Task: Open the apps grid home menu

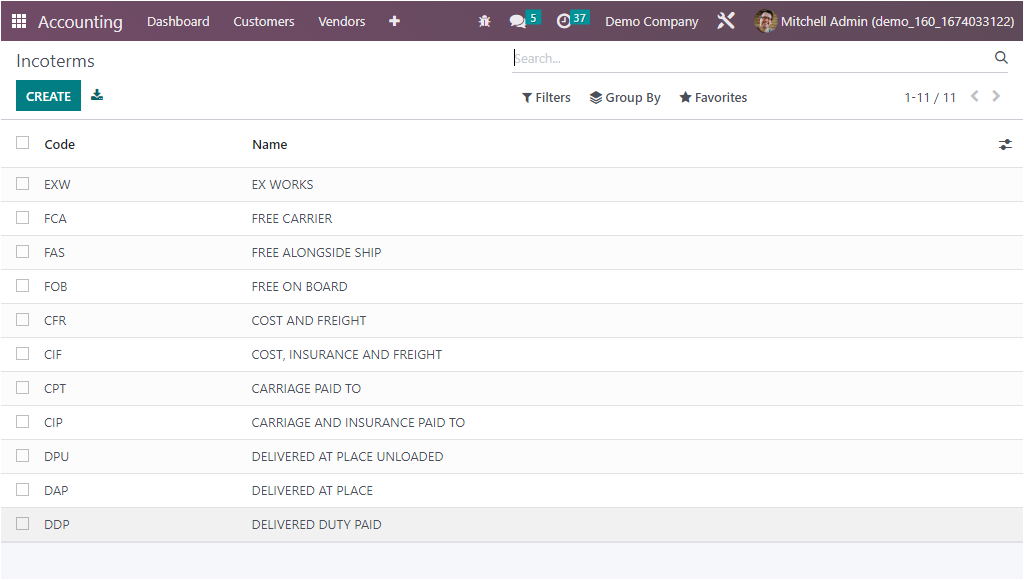Action: pos(19,21)
